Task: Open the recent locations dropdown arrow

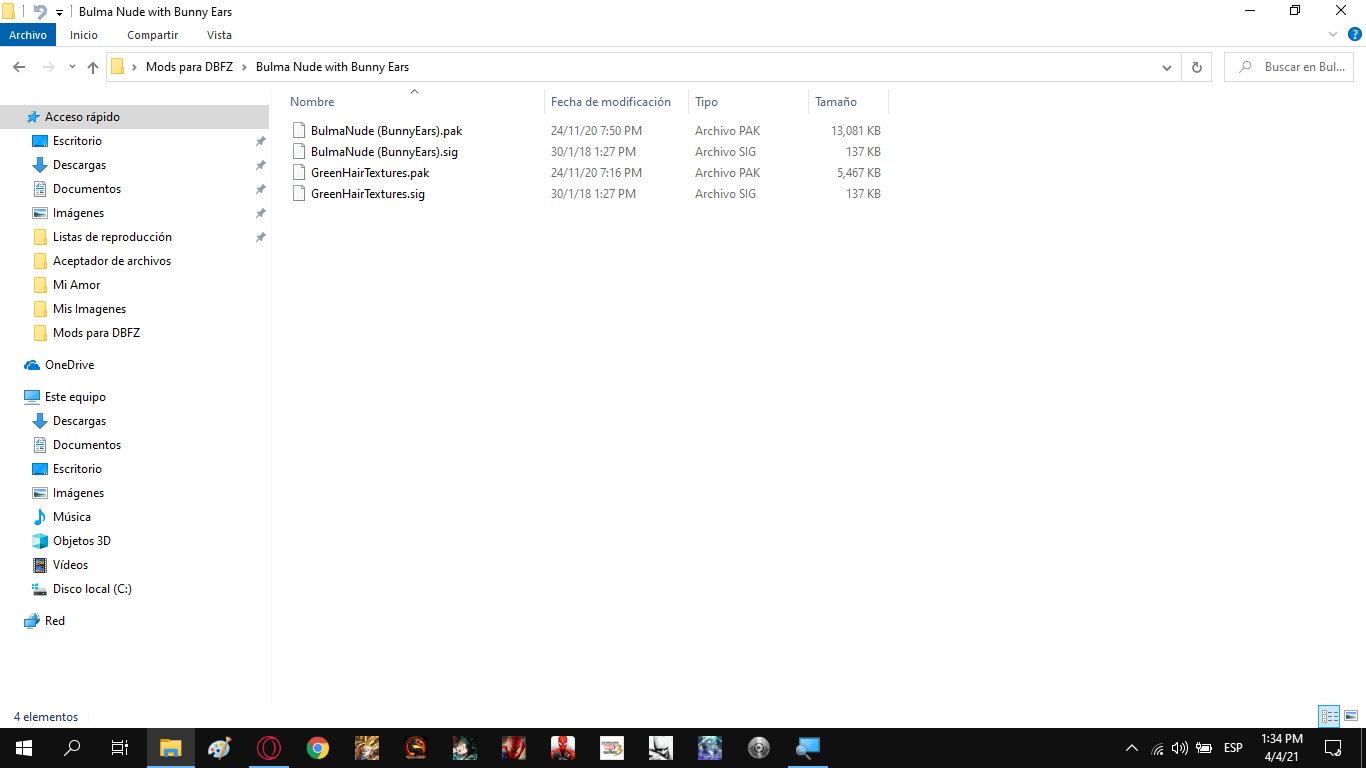Action: point(72,67)
